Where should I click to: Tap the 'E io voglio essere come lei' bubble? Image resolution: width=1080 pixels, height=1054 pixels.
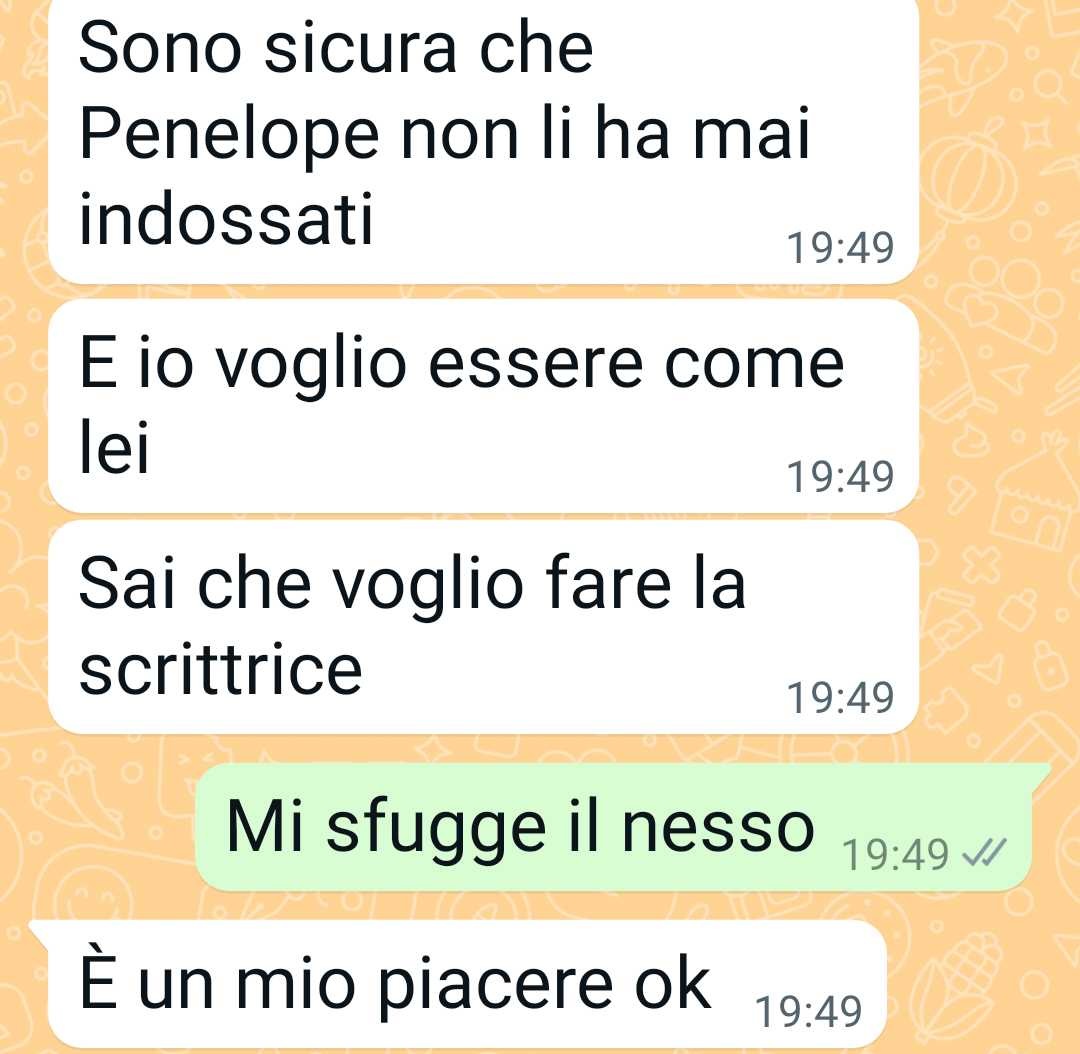(x=484, y=406)
